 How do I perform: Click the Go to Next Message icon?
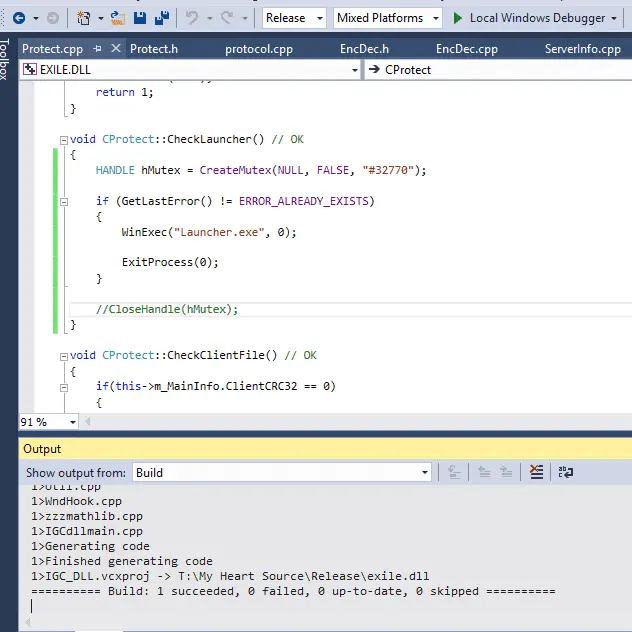point(506,472)
